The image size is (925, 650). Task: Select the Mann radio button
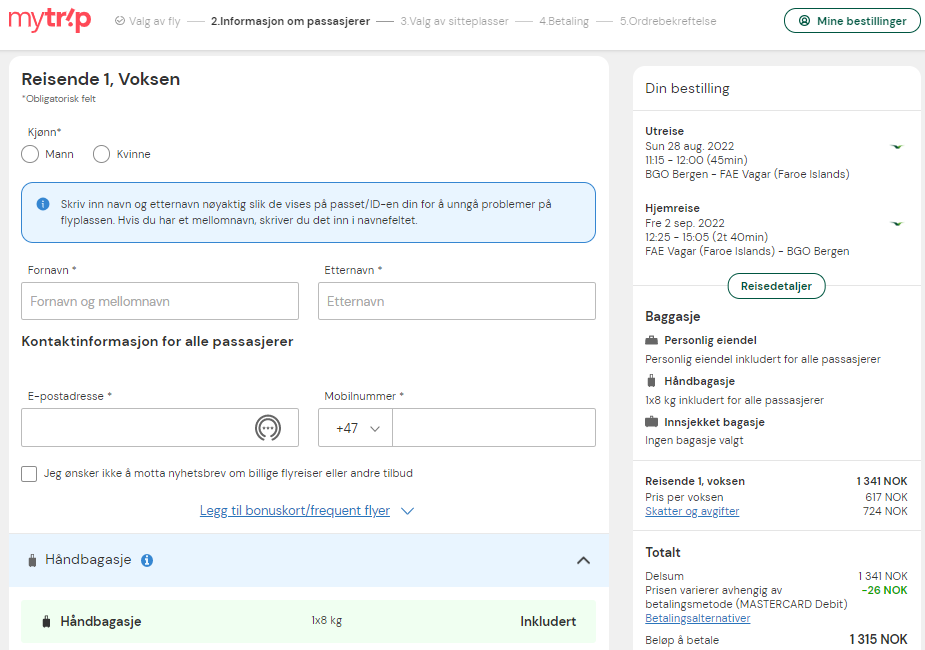30,154
